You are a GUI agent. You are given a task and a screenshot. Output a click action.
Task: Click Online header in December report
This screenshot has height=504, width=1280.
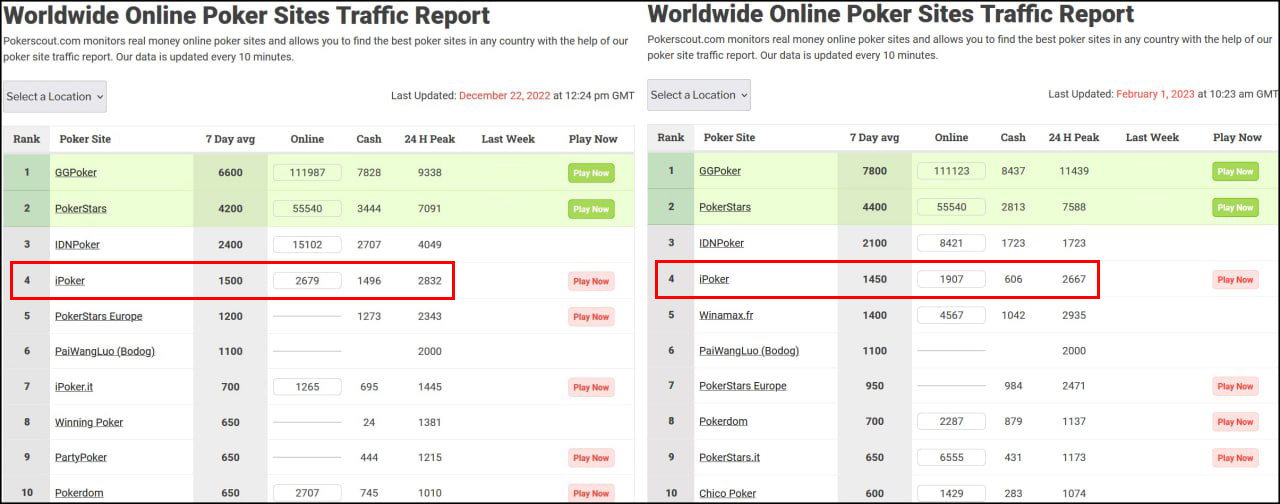307,139
